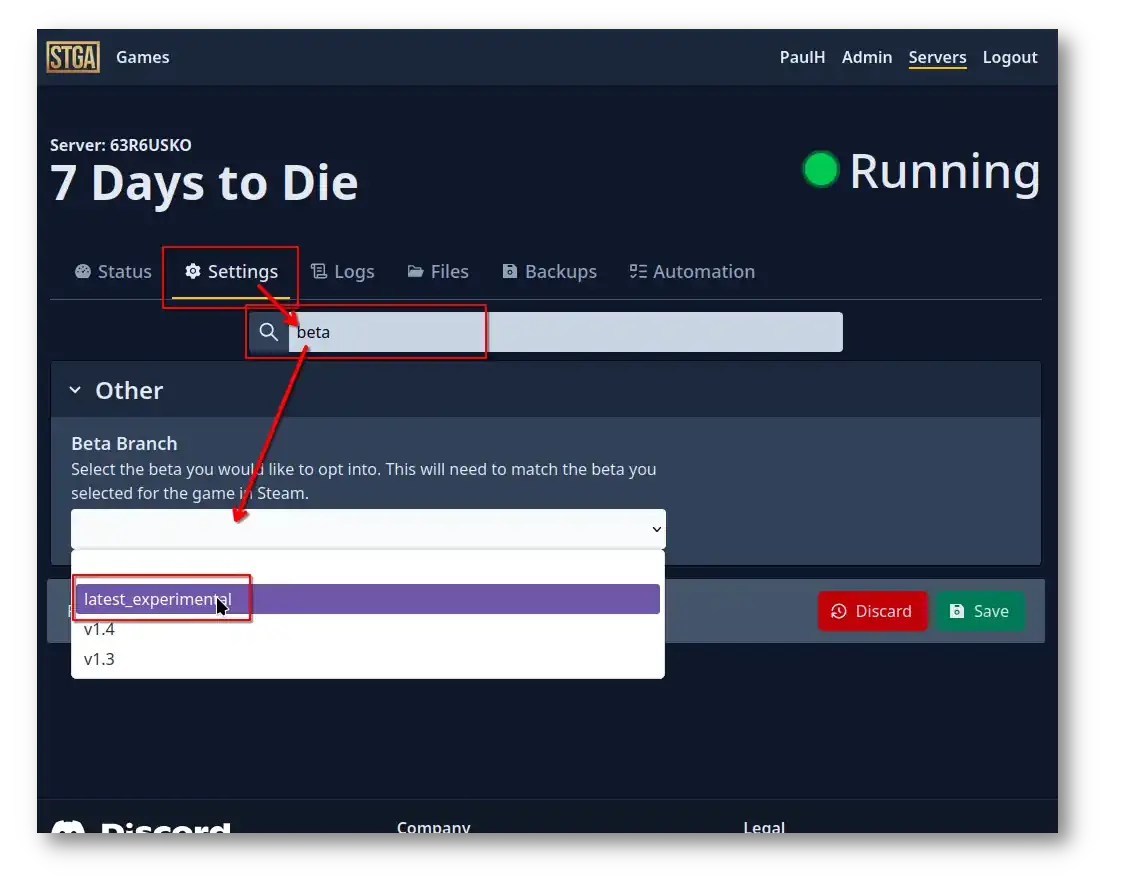Viewport: 1129px width, 884px height.
Task: Open the Servers page
Action: pos(937,57)
